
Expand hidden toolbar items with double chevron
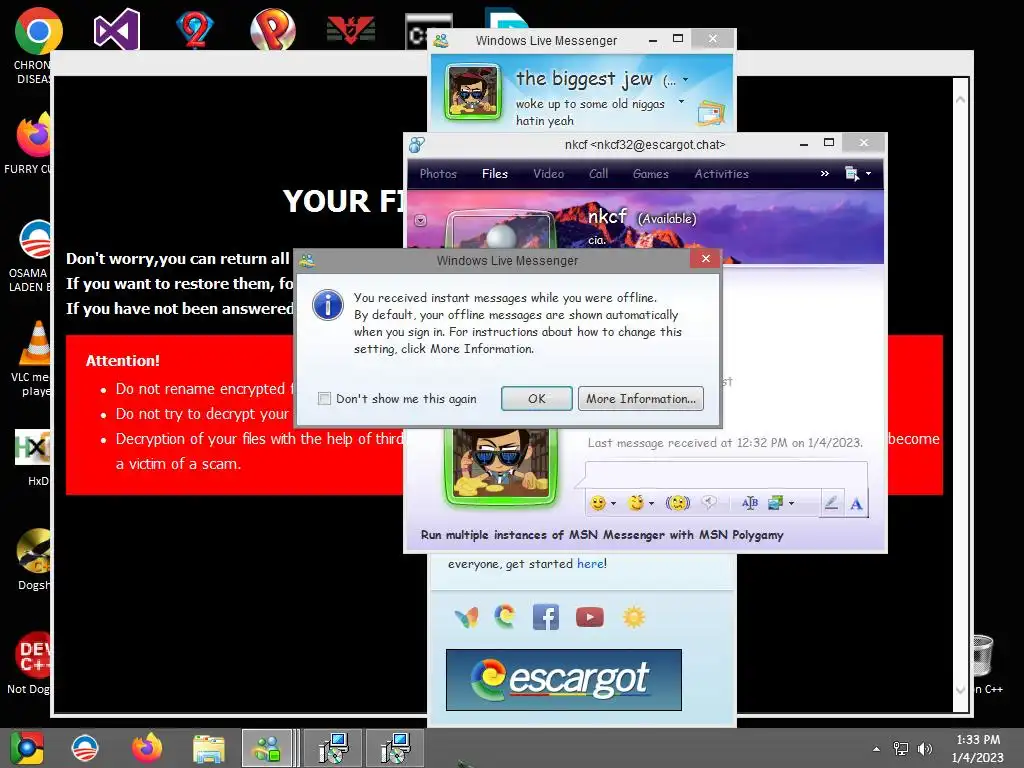[x=824, y=173]
